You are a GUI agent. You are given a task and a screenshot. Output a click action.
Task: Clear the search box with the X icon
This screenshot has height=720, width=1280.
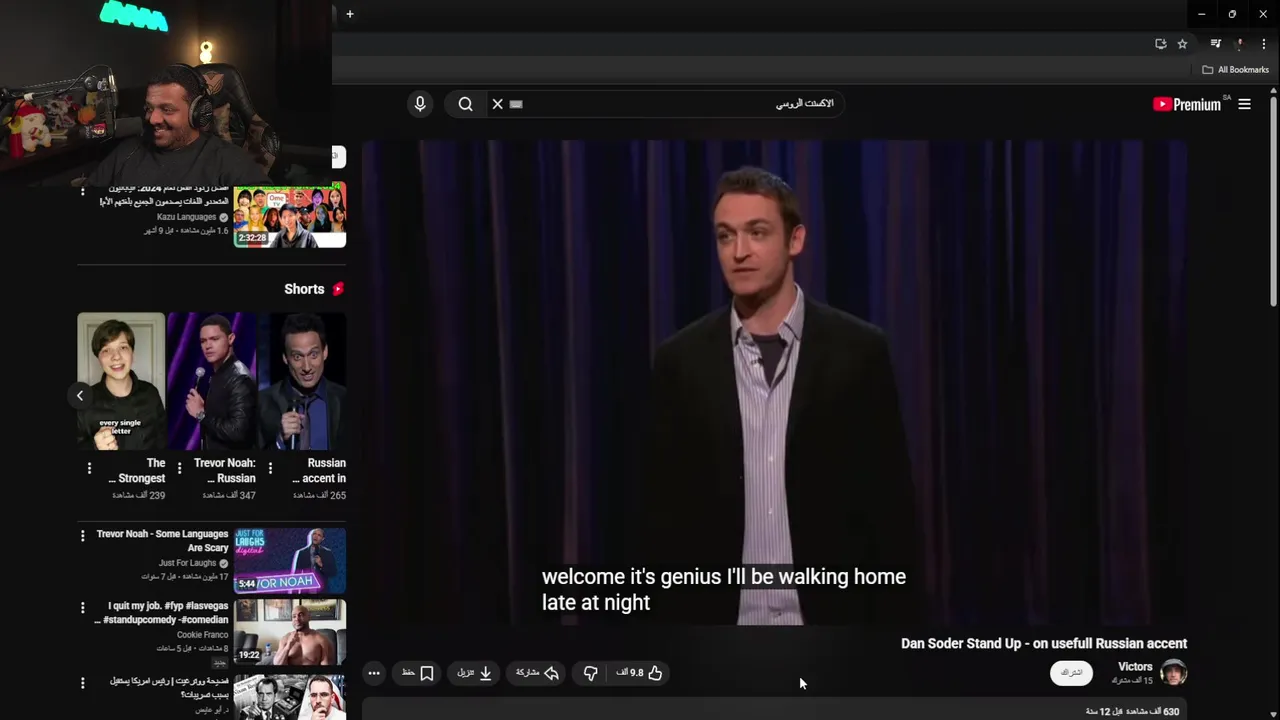(x=497, y=104)
